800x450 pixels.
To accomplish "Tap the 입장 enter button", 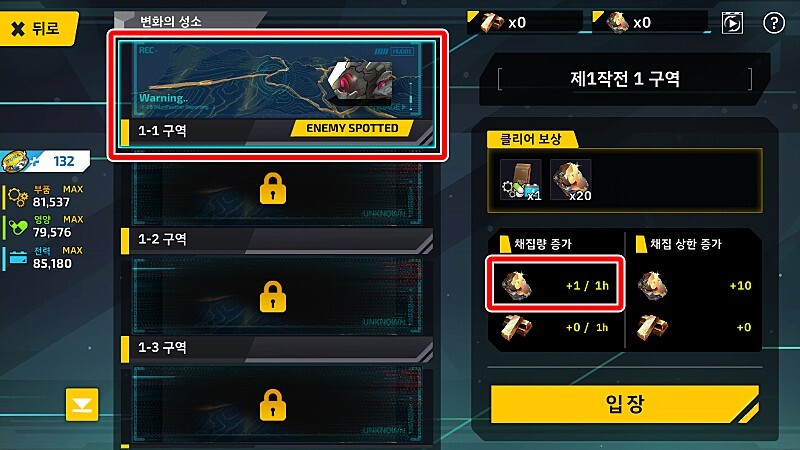I will point(625,404).
